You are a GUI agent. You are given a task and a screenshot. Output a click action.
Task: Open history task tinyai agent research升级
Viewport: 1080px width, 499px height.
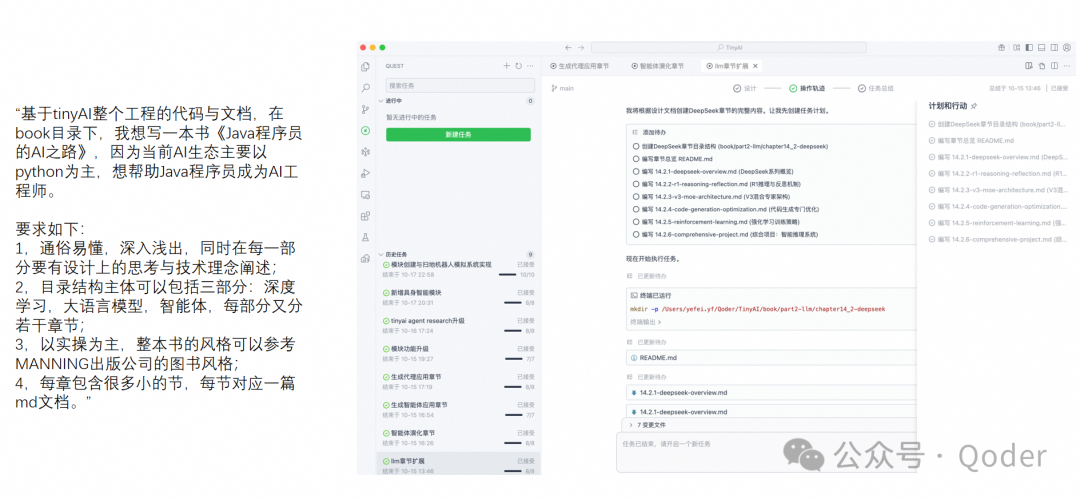(x=459, y=325)
